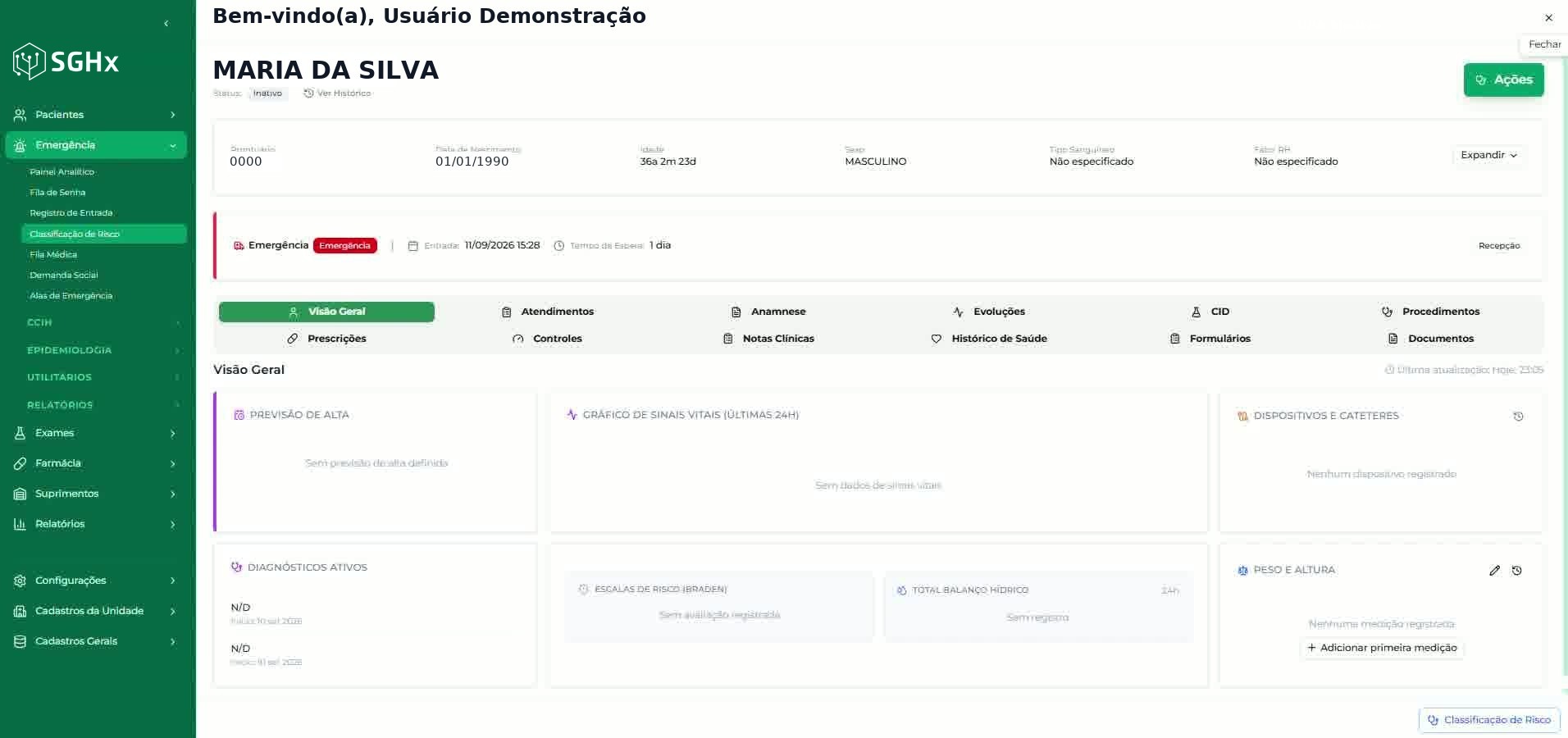Screen dimensions: 1568x738
Task: Close the patient panel with X
Action: click(1548, 18)
